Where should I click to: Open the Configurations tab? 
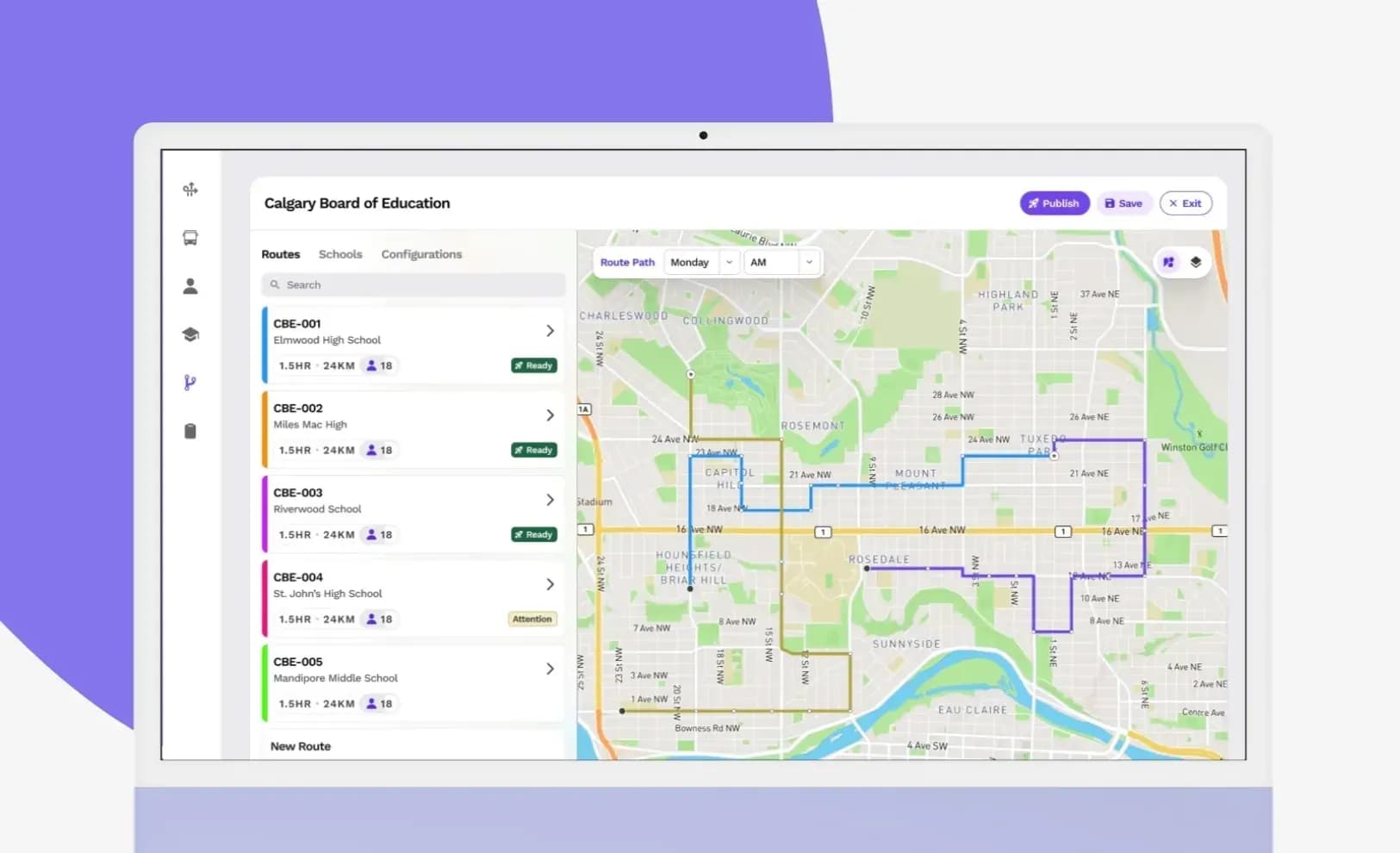click(421, 254)
